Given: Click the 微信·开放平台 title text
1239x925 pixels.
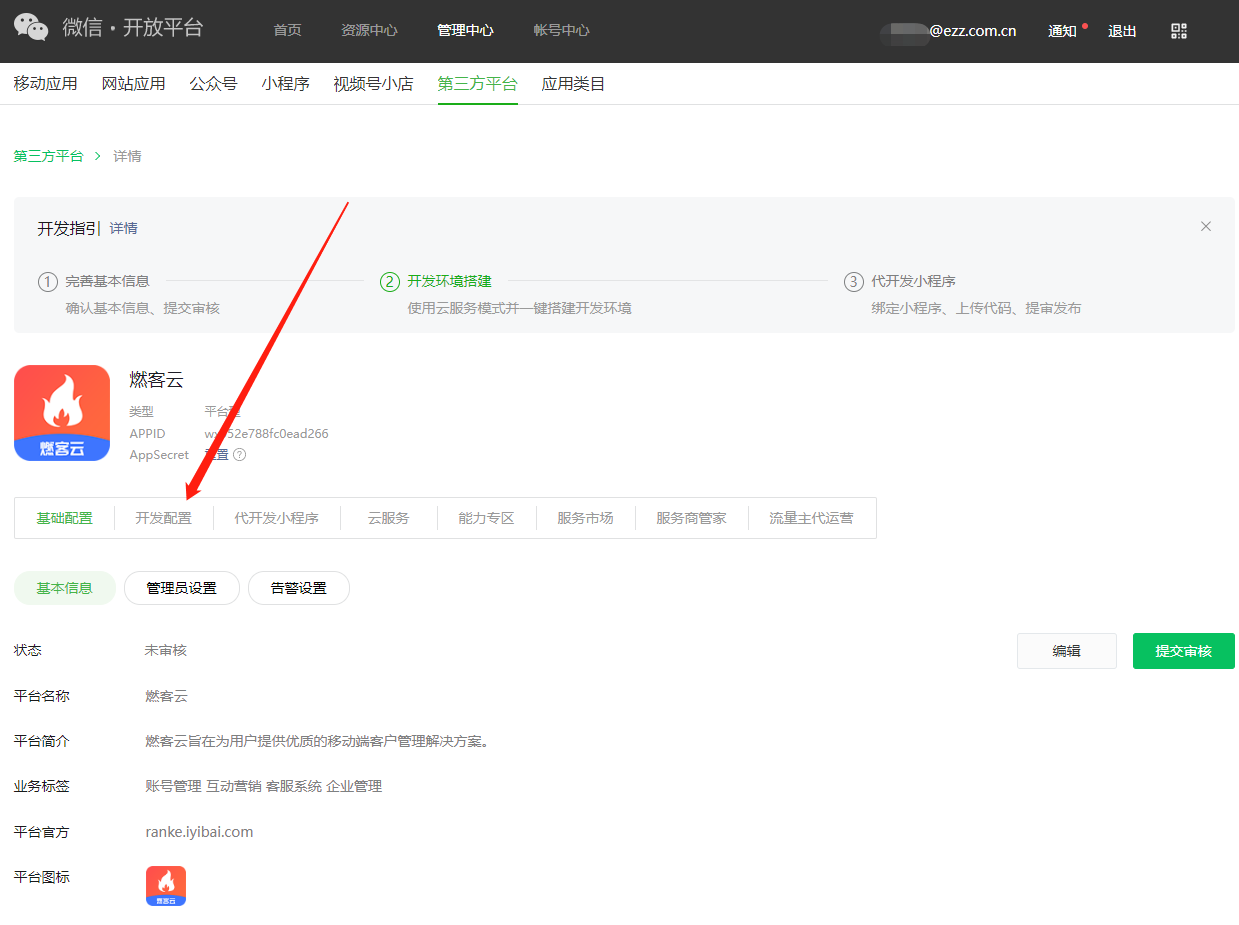Looking at the screenshot, I should pyautogui.click(x=133, y=28).
